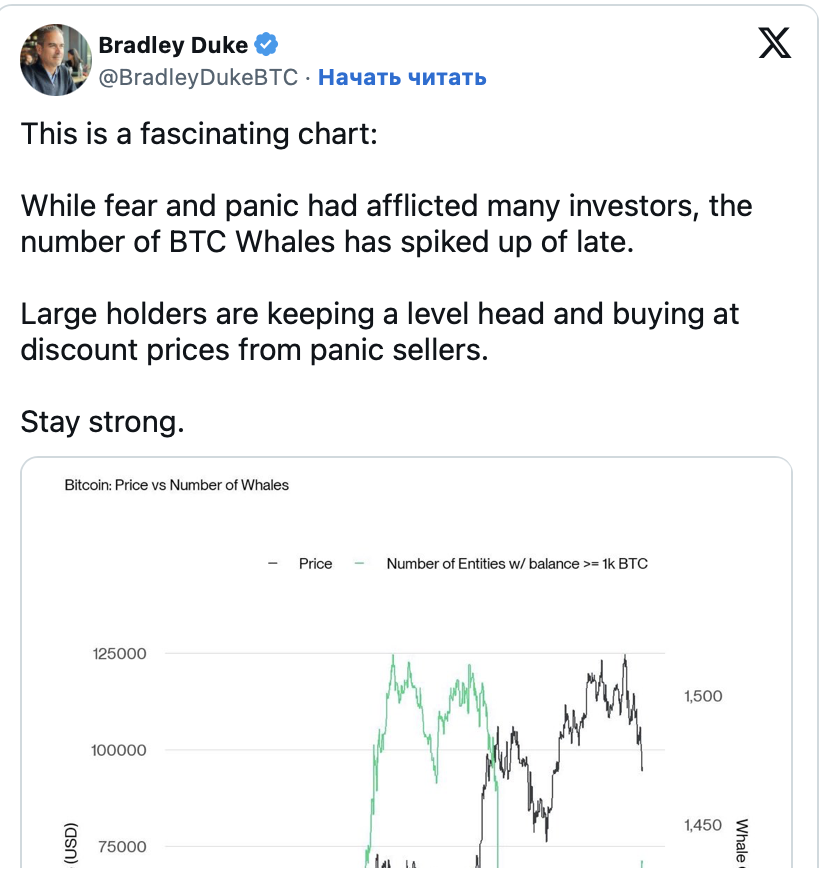Viewport: 820px width, 880px height.
Task: Click the 'Bitcoin: Price vs Number of Whales' title
Action: point(176,485)
